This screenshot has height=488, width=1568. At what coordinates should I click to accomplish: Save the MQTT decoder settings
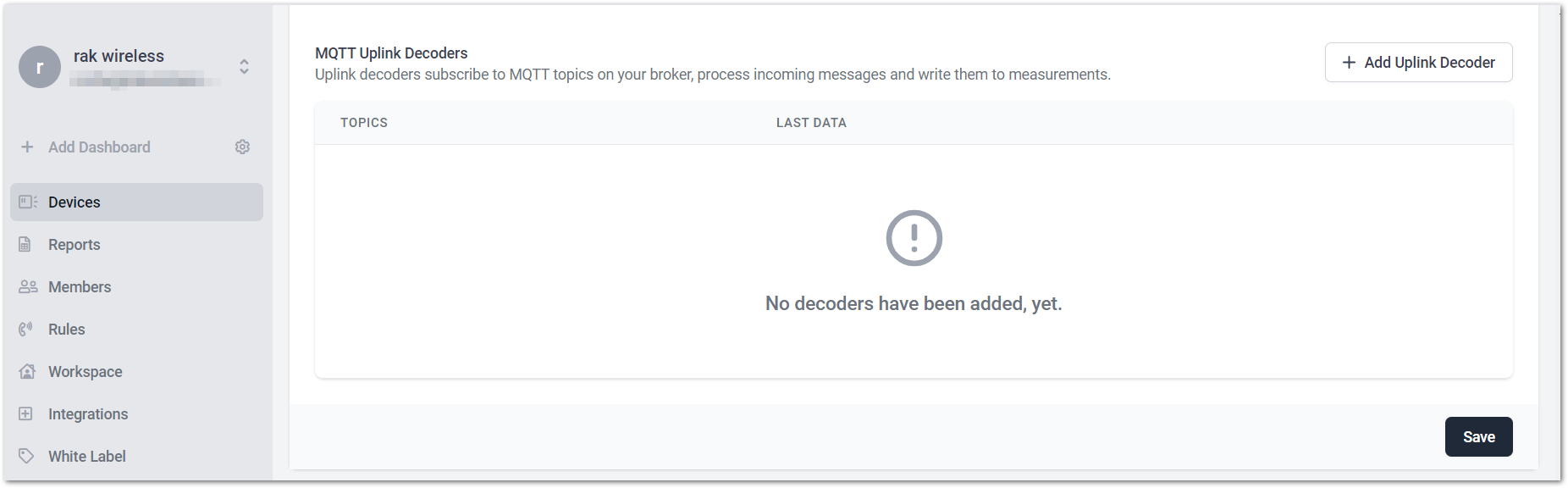[1478, 437]
